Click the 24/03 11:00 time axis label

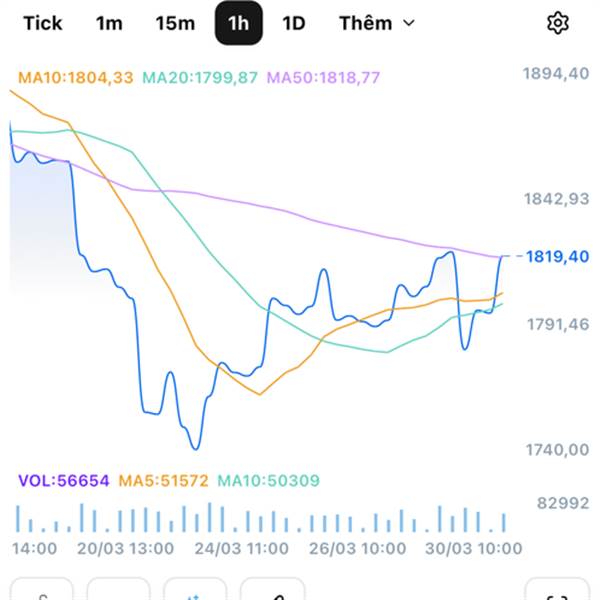(x=243, y=548)
